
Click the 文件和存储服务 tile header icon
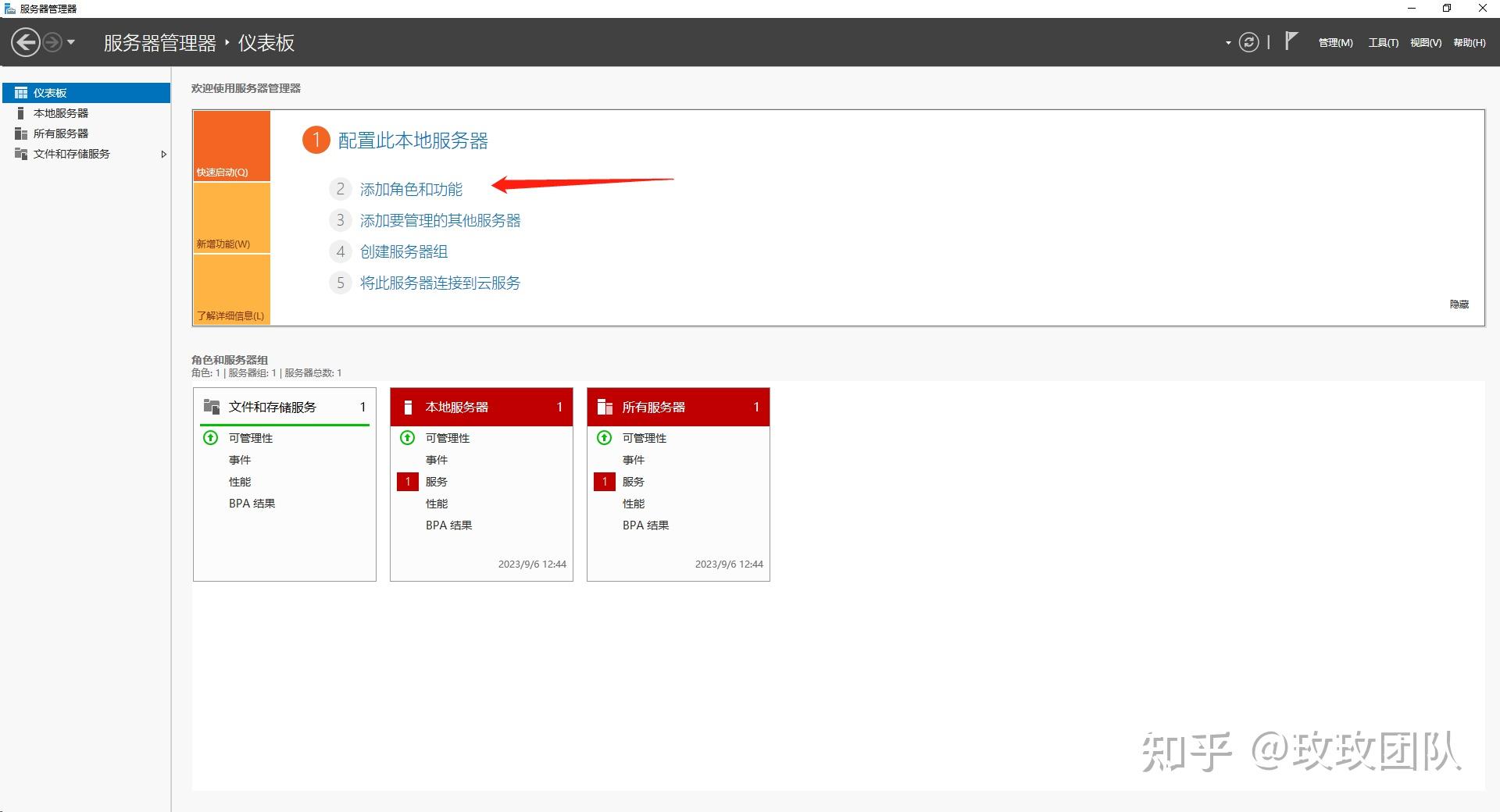pyautogui.click(x=211, y=406)
